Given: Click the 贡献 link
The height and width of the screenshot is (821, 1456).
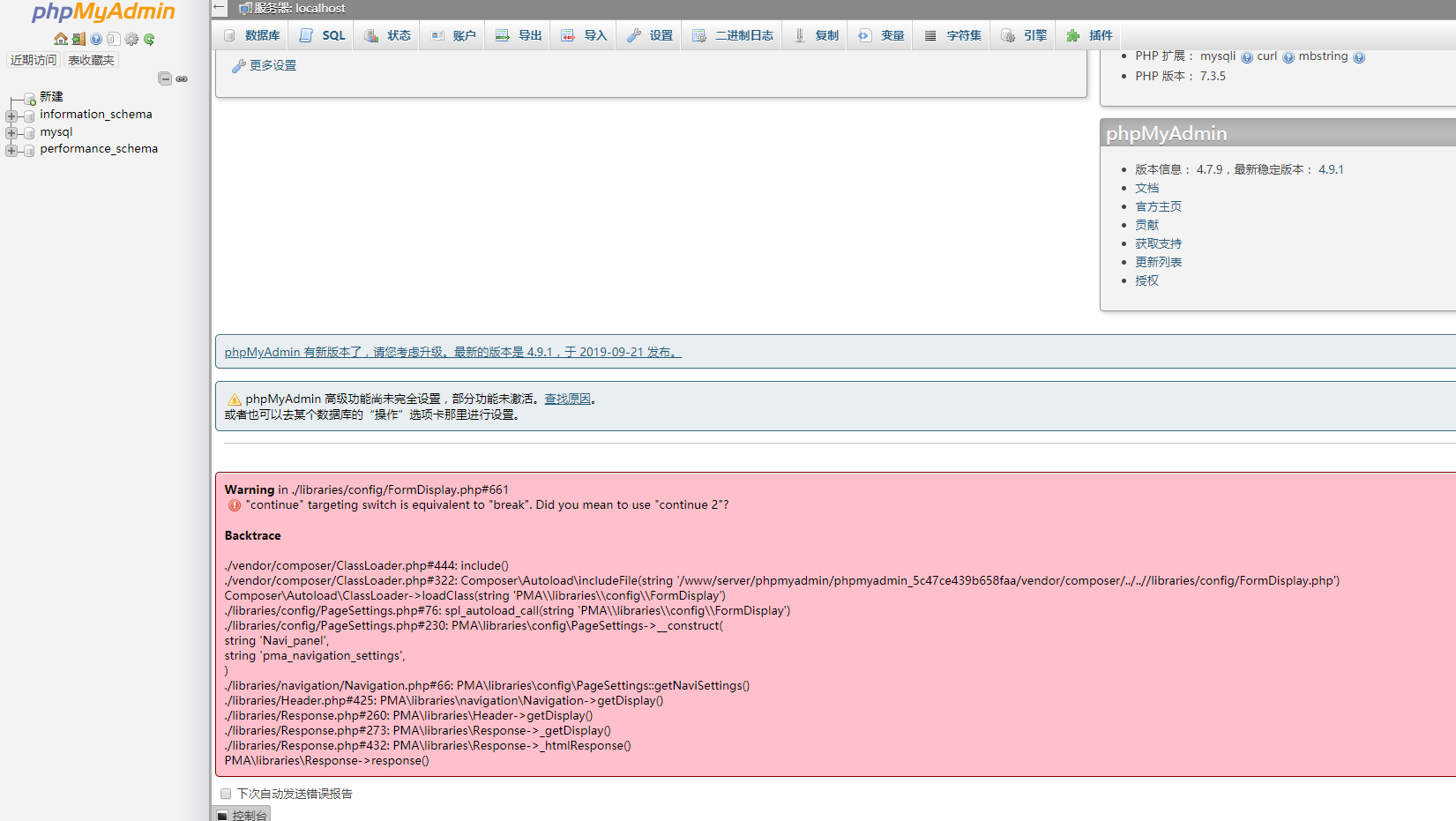Looking at the screenshot, I should pyautogui.click(x=1146, y=225).
